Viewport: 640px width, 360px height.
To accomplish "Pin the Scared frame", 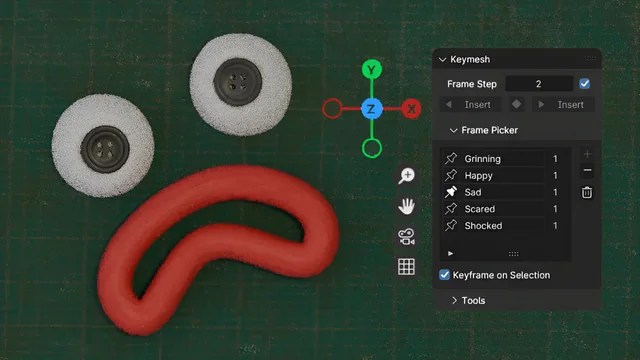I will coord(451,209).
